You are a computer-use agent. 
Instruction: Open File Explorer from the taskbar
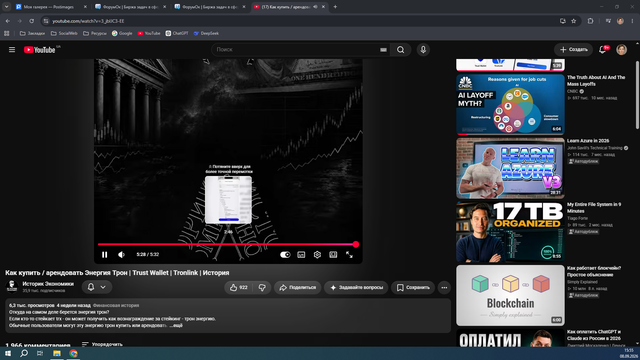(57, 353)
